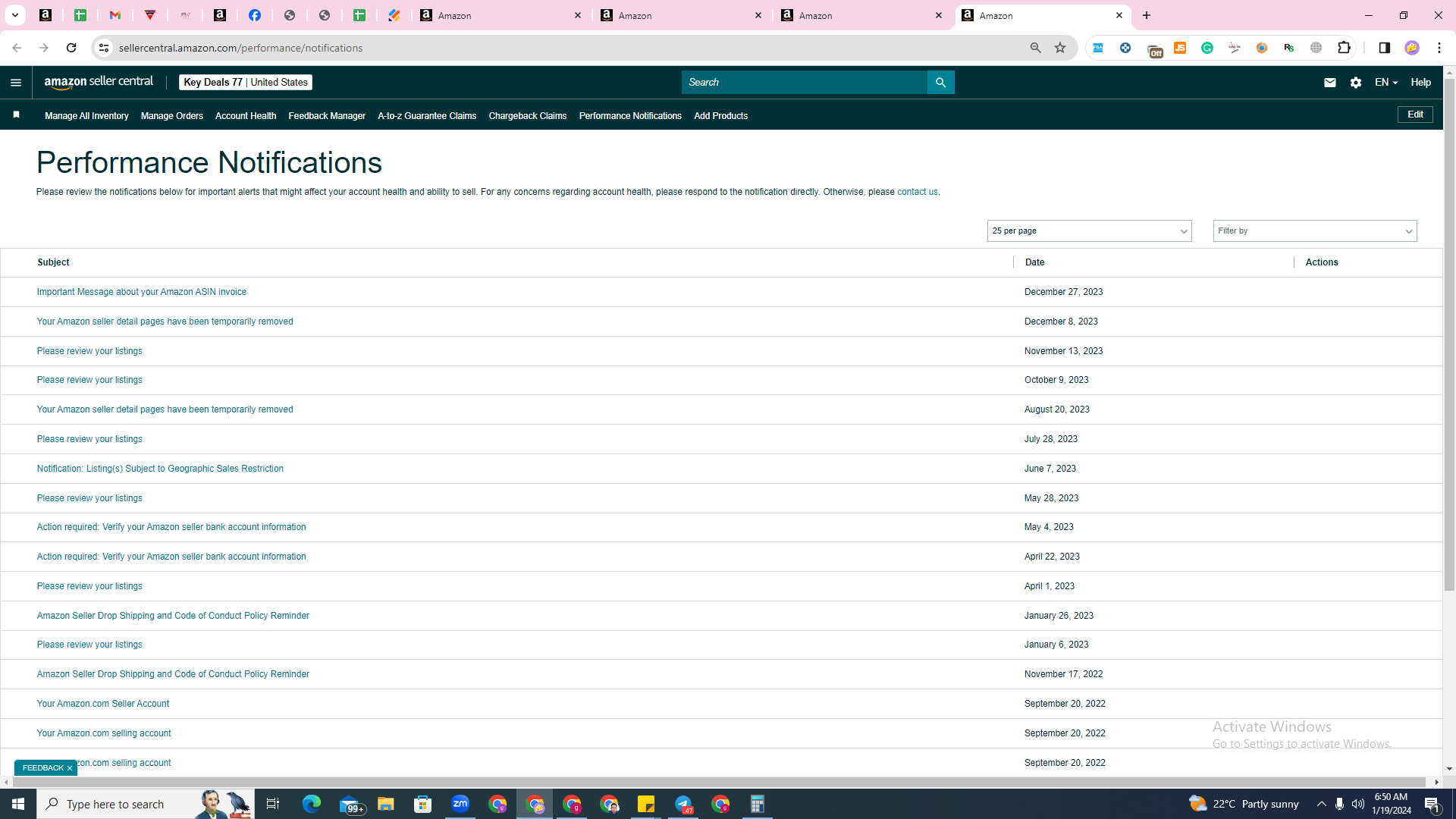The width and height of the screenshot is (1456, 819).
Task: Open Microsoft Edge from the taskbar
Action: tap(312, 804)
